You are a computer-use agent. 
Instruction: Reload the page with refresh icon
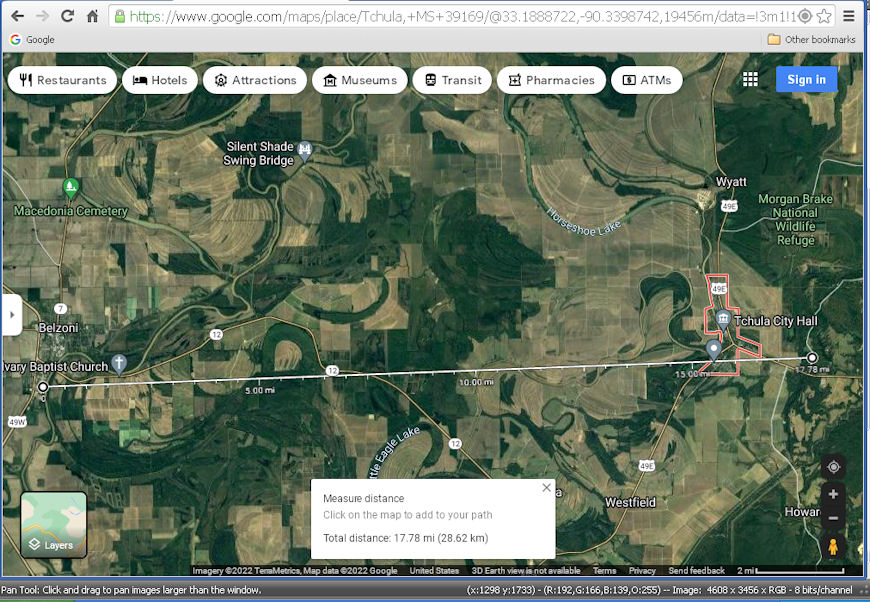coord(67,16)
